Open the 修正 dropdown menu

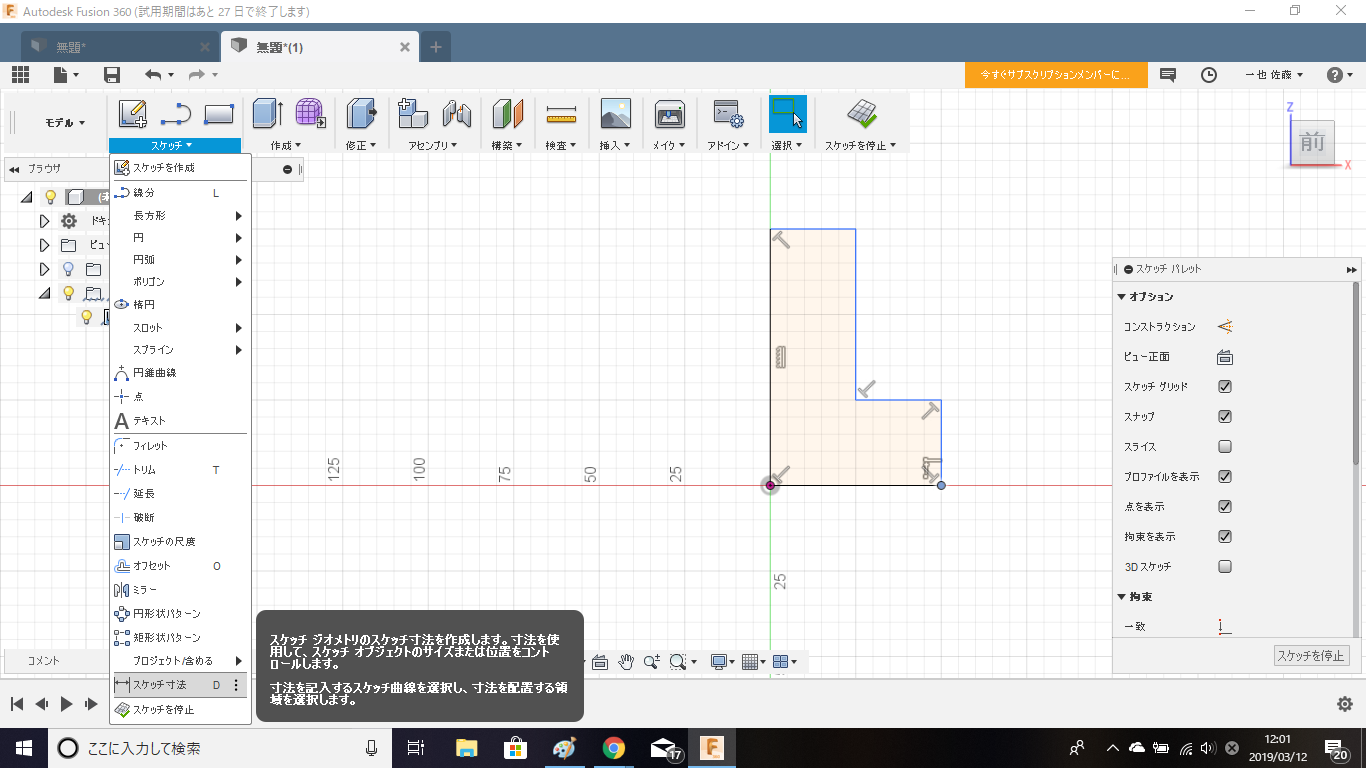(361, 145)
